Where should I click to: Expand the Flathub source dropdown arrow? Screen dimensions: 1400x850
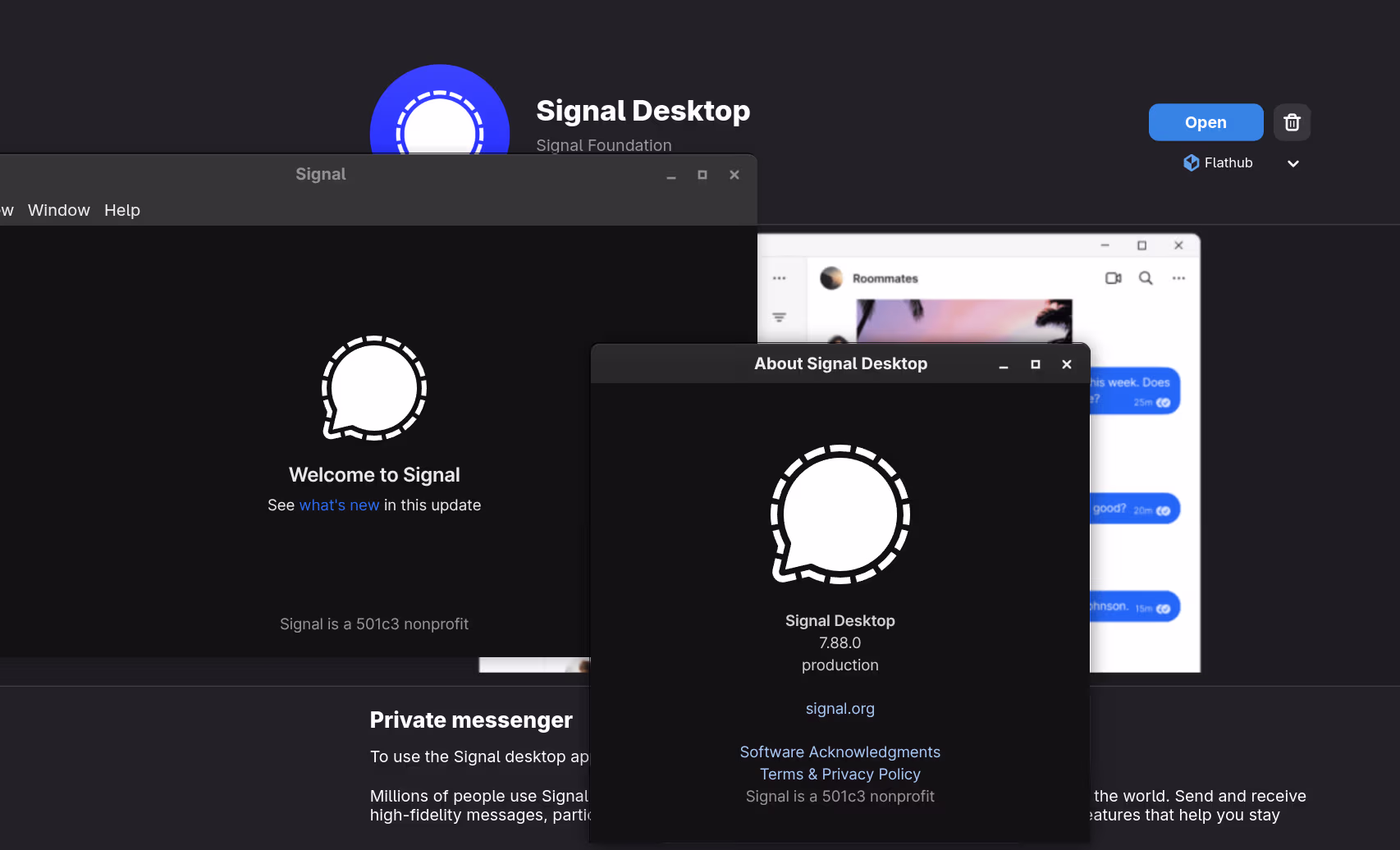(x=1293, y=163)
